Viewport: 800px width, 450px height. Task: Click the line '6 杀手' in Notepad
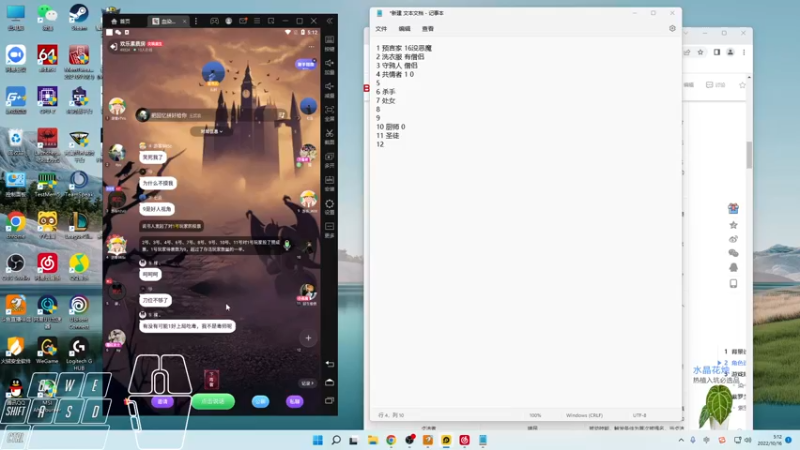point(386,92)
